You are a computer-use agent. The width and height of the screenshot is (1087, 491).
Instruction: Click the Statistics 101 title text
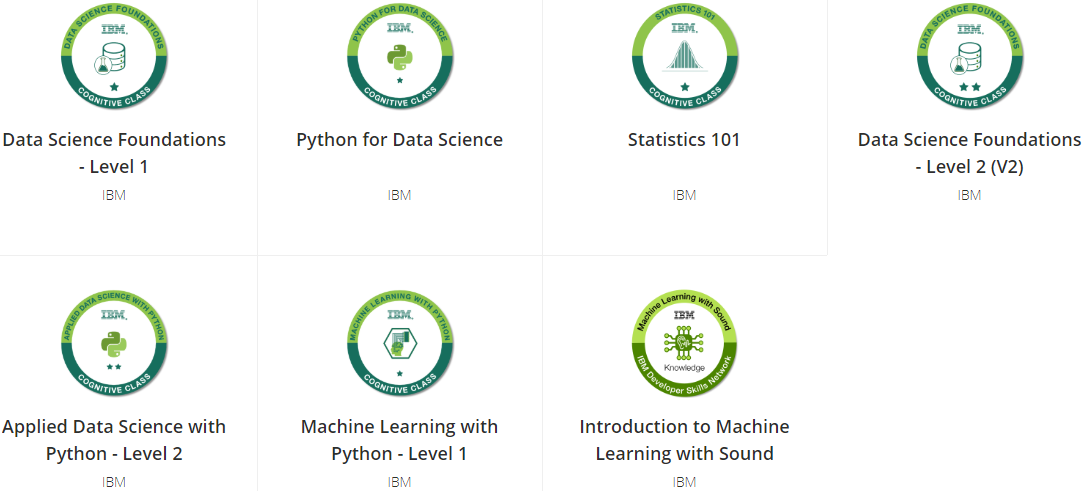(x=684, y=139)
